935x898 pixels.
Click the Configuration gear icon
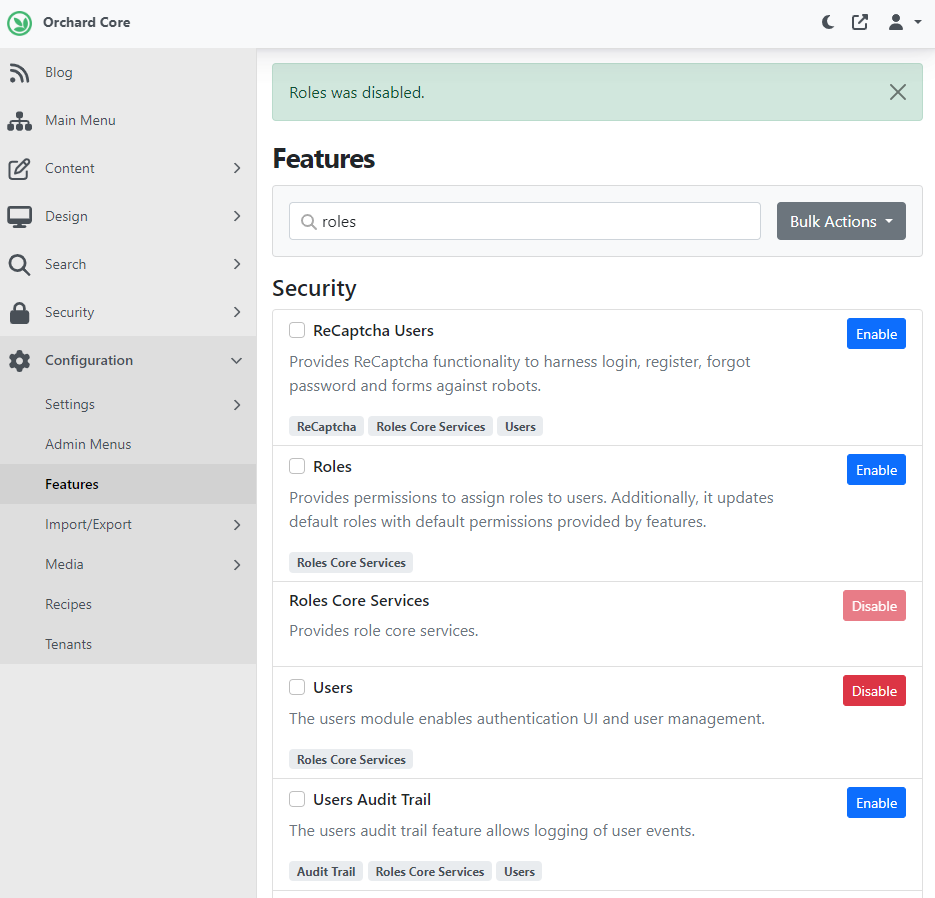(19, 361)
